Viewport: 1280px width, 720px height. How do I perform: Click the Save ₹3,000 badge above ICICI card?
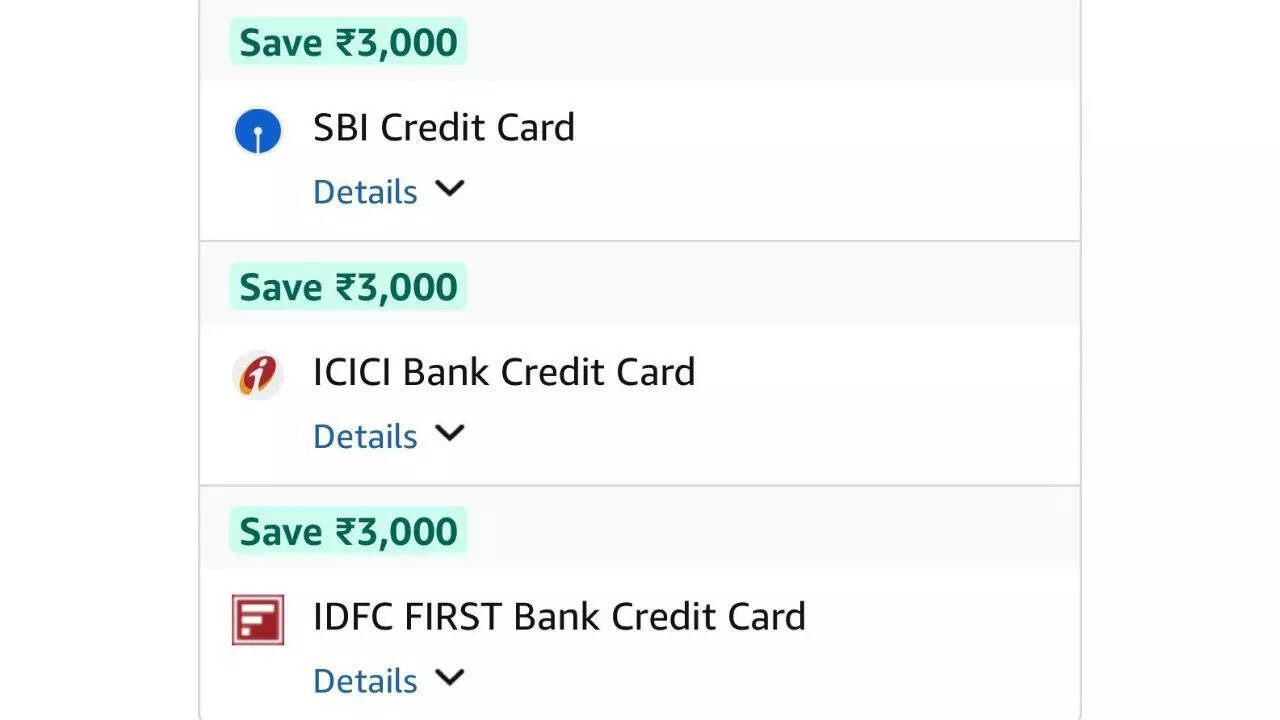347,286
